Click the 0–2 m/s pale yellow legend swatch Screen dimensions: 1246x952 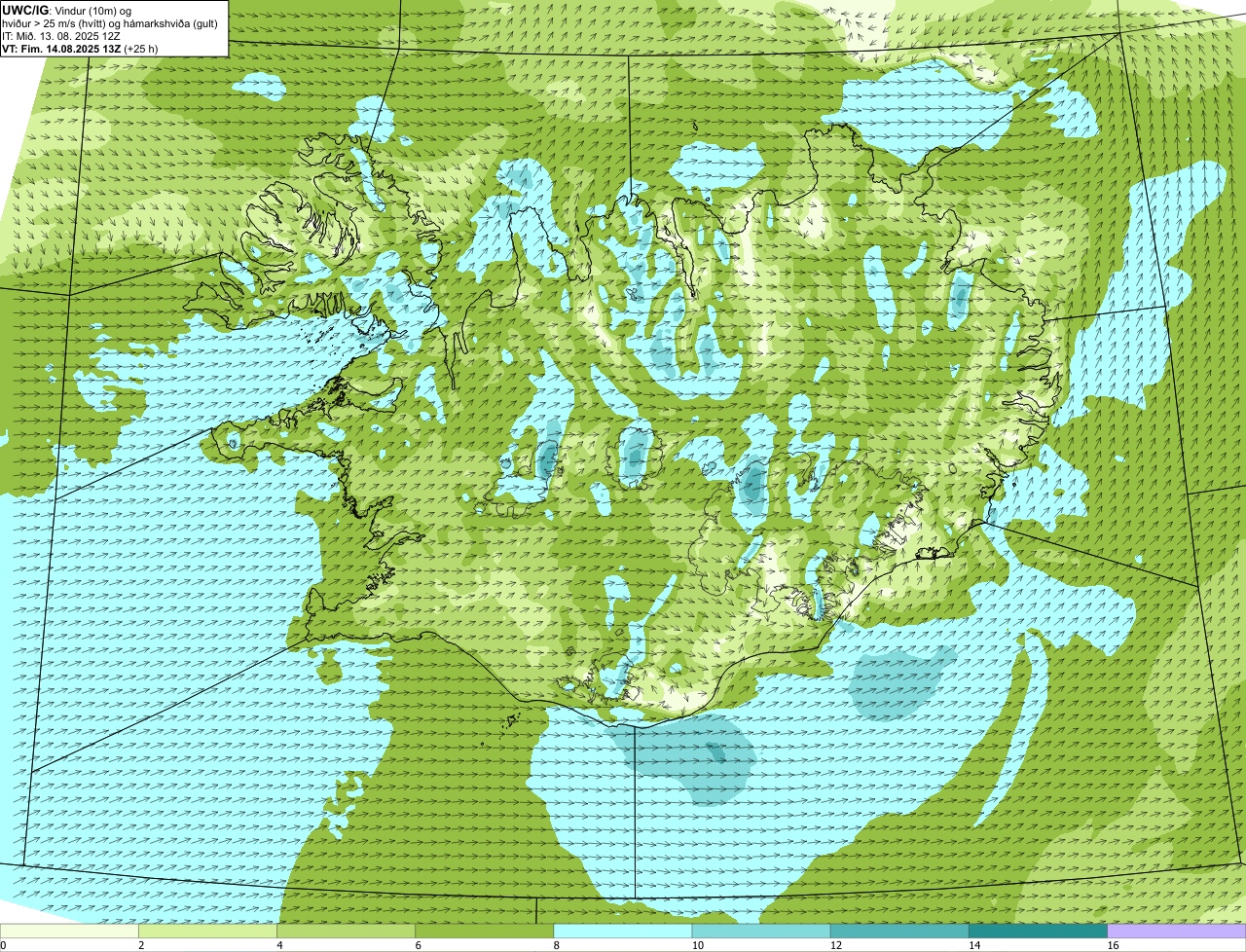coord(70,931)
